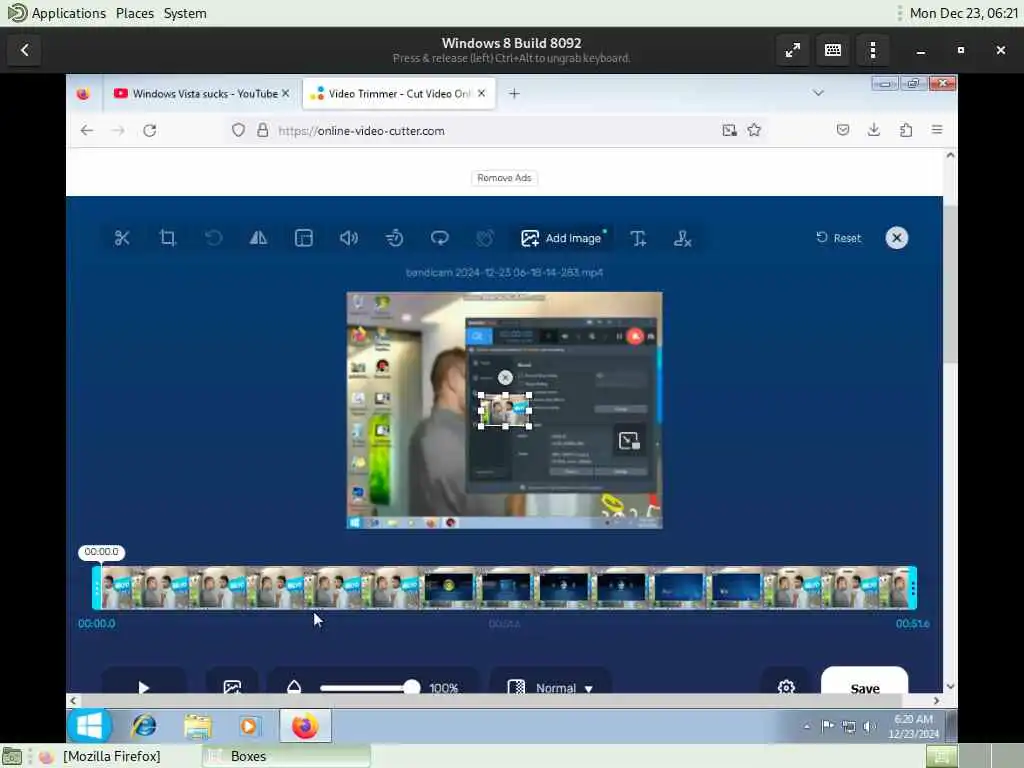The height and width of the screenshot is (768, 1024).
Task: Select the overlay image thumbnail in preview
Action: point(505,411)
